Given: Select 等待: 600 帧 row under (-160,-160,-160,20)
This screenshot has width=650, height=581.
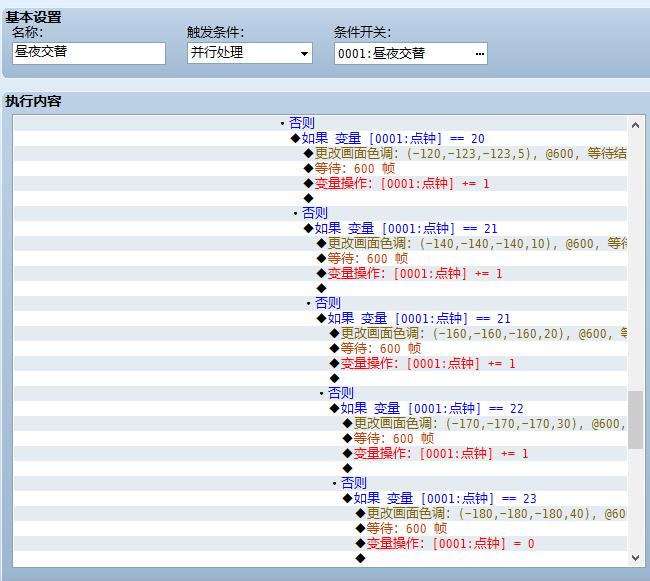Looking at the screenshot, I should pos(320,348).
